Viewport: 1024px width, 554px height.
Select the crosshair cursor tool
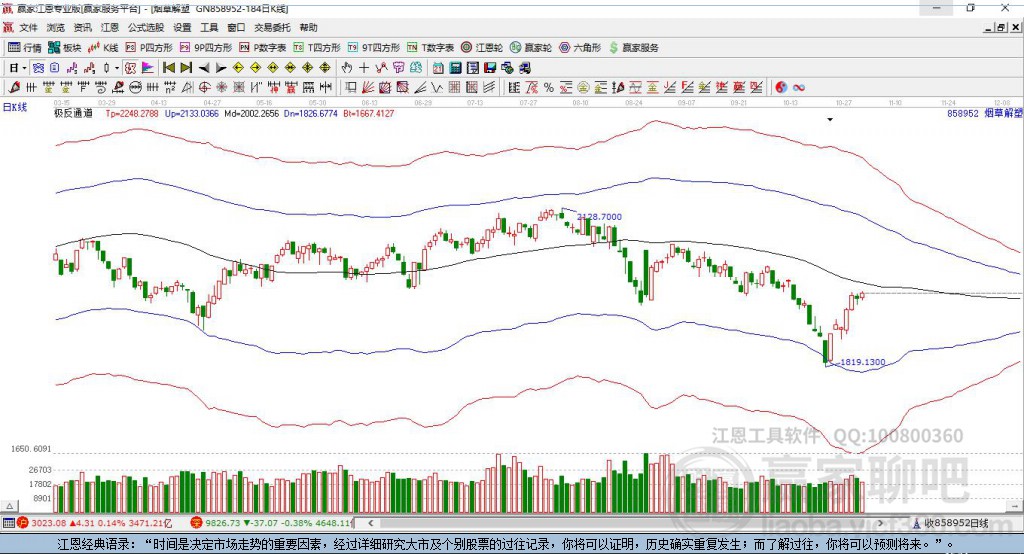364,68
